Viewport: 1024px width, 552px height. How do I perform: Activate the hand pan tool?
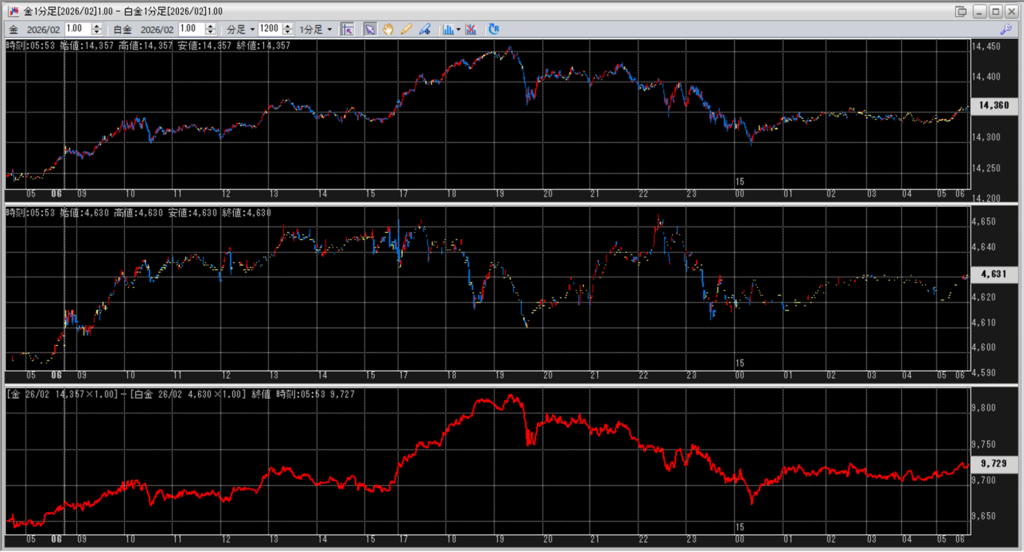[388, 29]
